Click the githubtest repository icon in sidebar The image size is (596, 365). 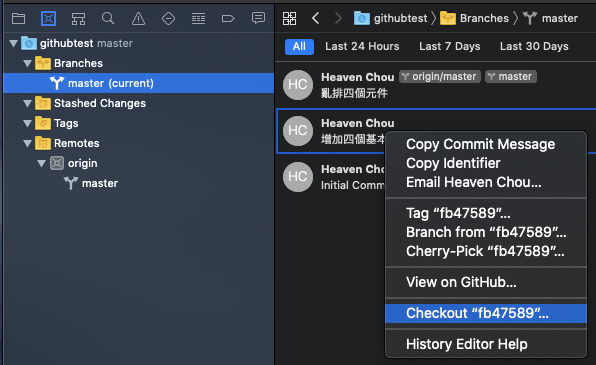coord(29,43)
